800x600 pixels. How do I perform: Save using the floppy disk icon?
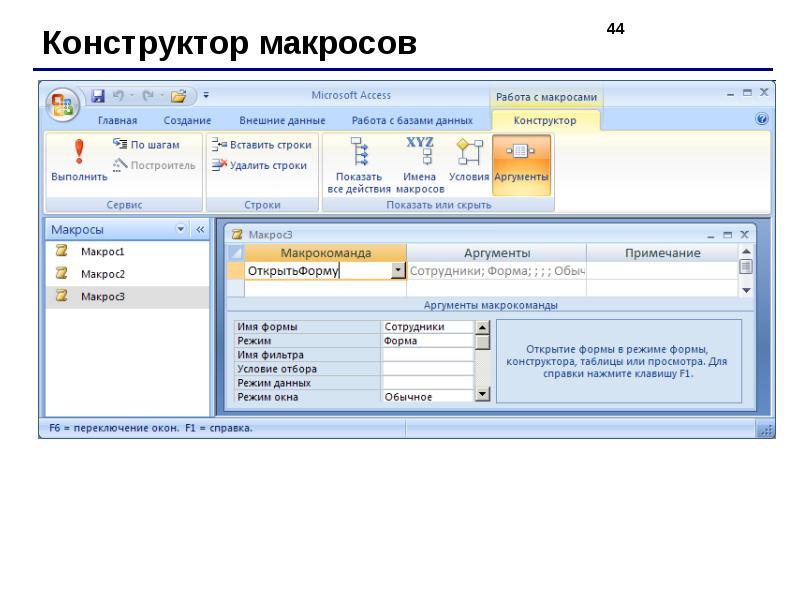(98, 95)
